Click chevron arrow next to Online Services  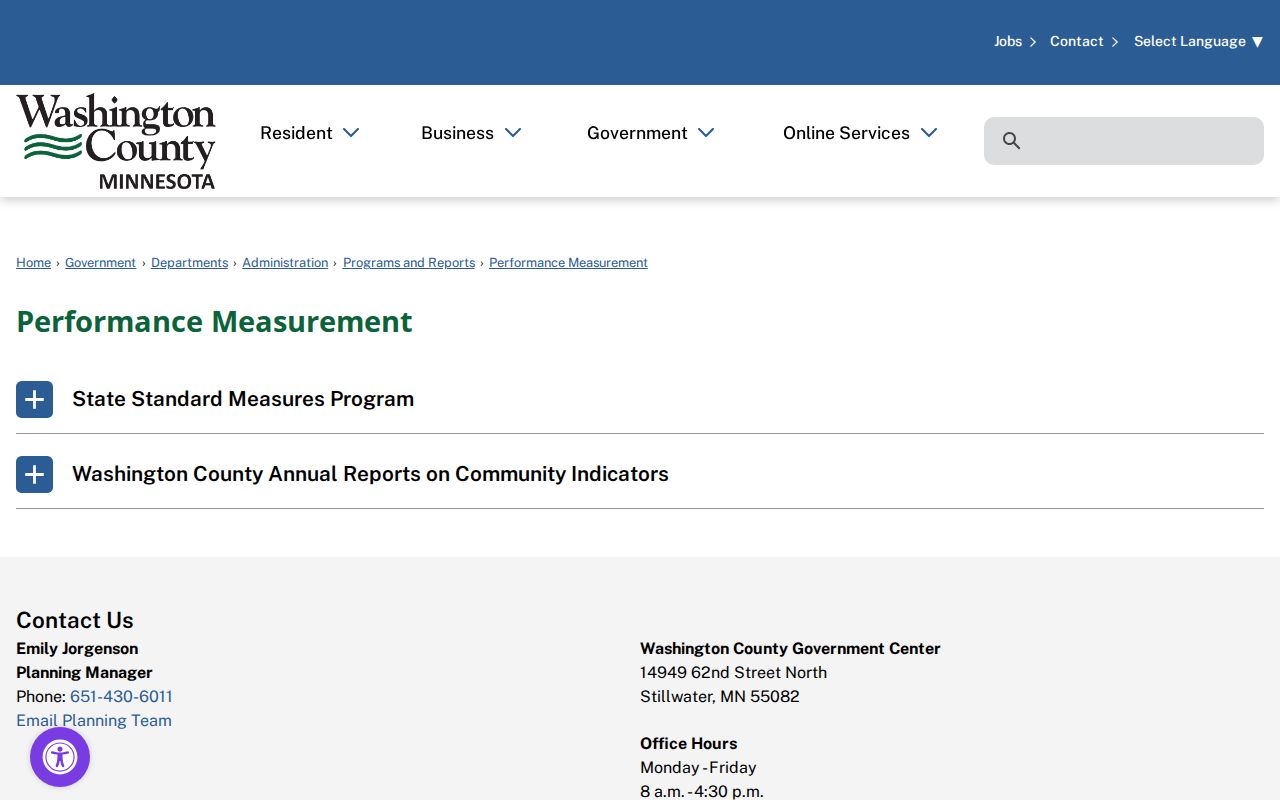click(x=929, y=133)
